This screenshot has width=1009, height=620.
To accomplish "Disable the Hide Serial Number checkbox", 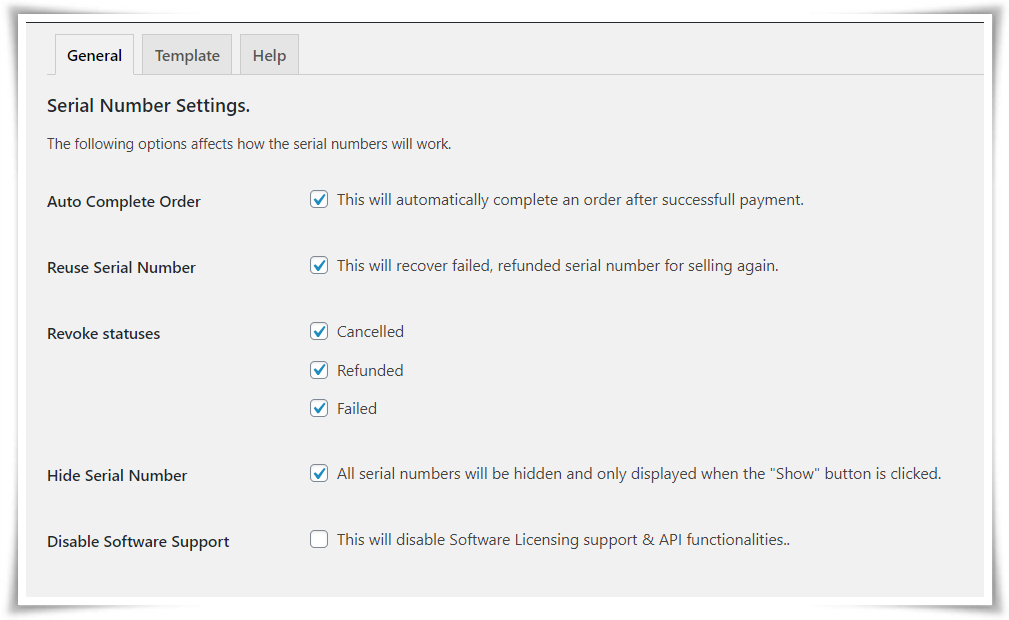I will [x=319, y=473].
